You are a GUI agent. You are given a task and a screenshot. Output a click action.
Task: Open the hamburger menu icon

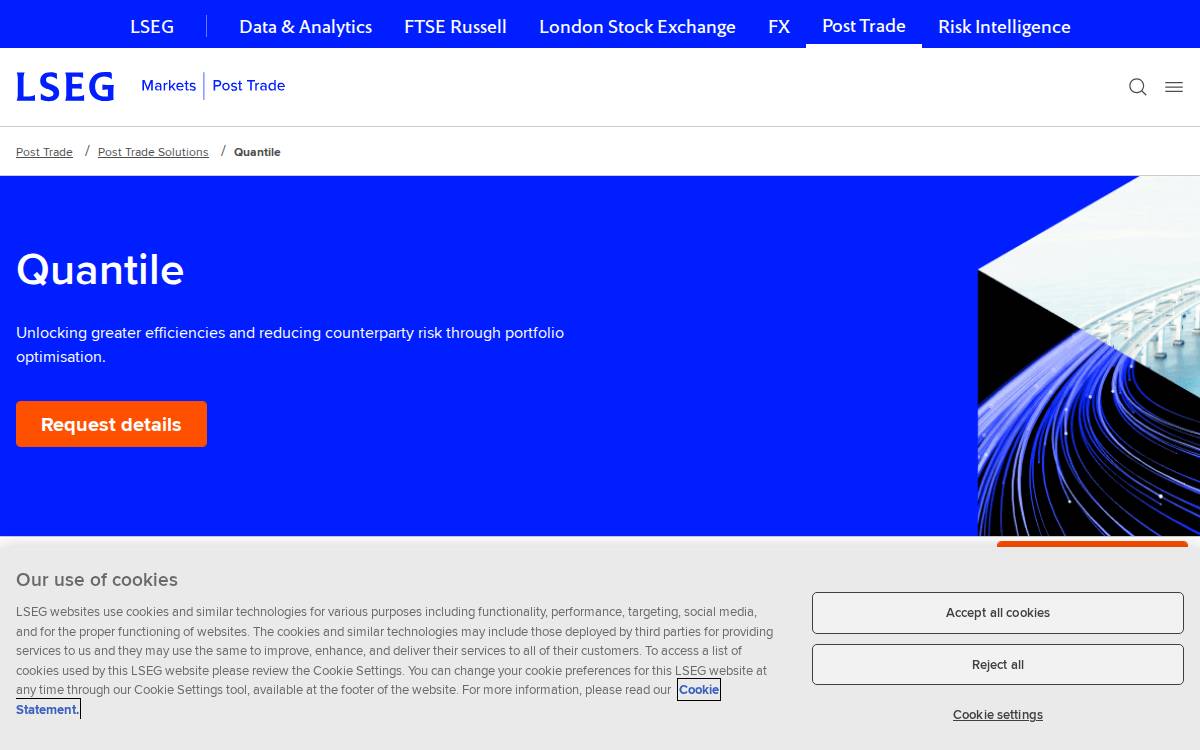click(x=1174, y=87)
